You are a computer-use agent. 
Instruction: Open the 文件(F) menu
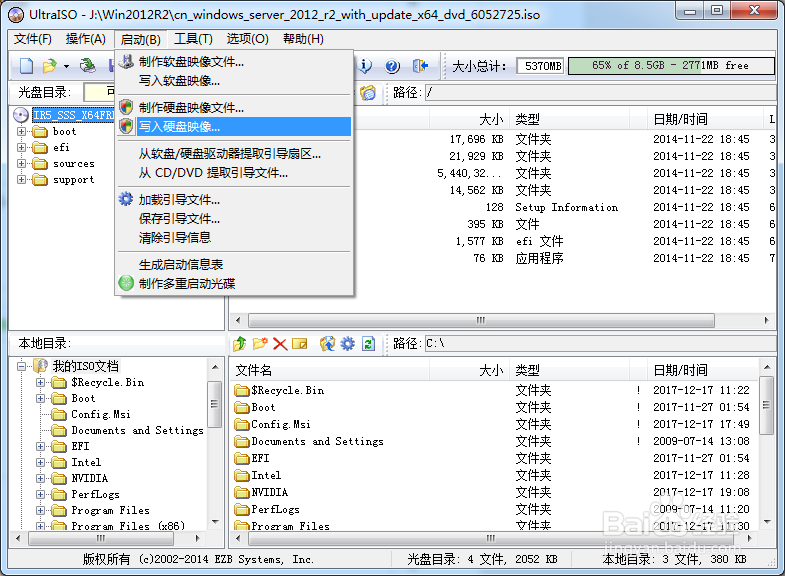click(33, 39)
